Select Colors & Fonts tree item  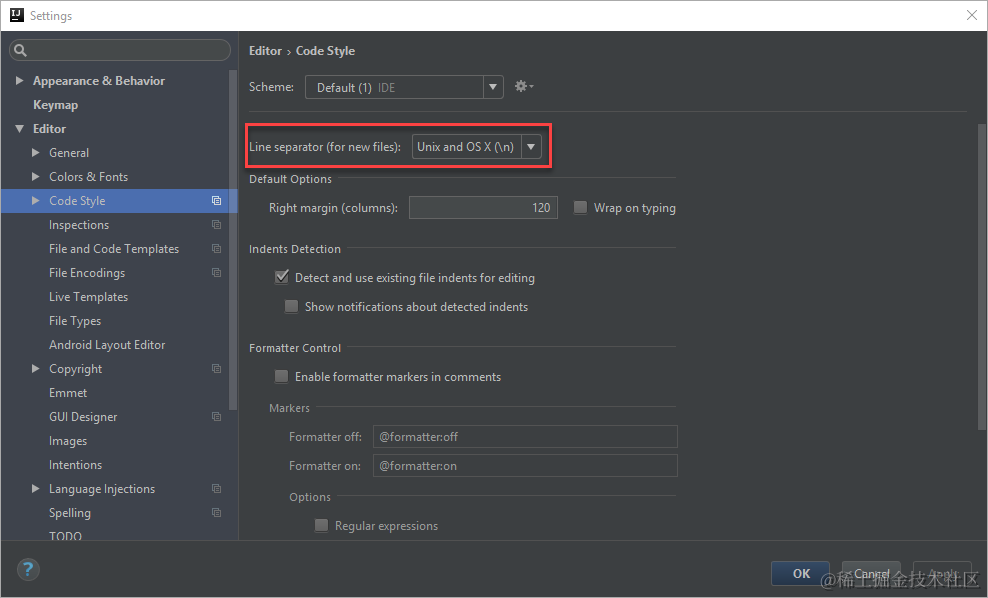88,177
